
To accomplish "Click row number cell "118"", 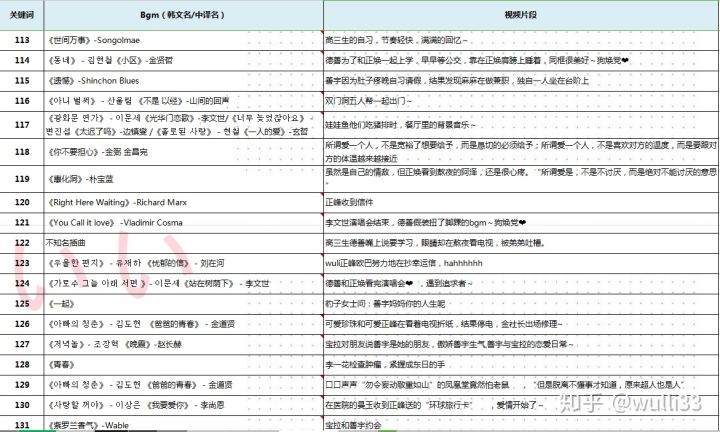I will coord(22,152).
